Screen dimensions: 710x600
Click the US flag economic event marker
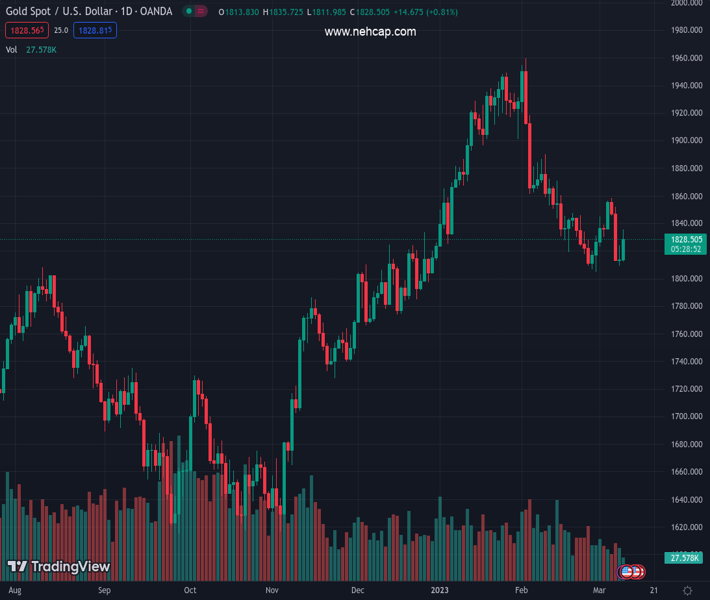[628, 572]
